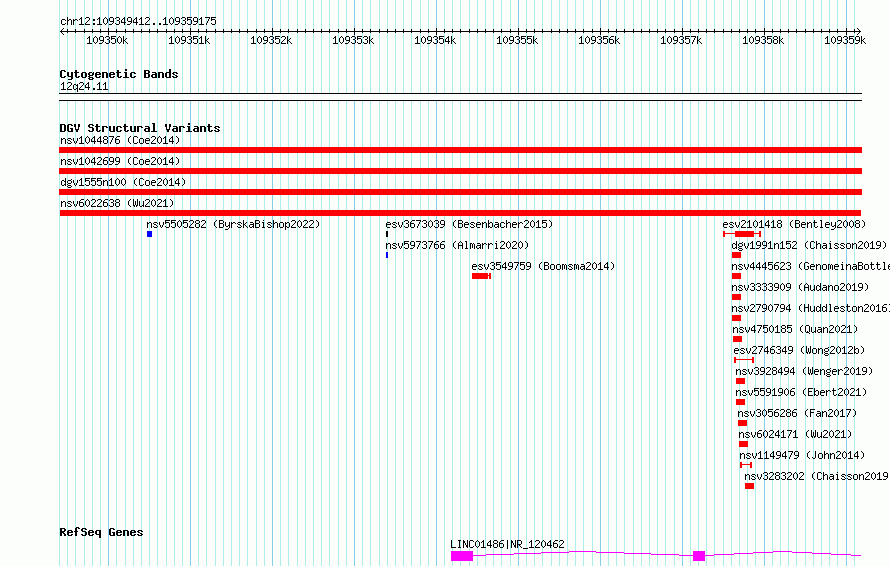Image resolution: width=890 pixels, height=566 pixels.
Task: Open nsv3333909 (Audano2019) variant label
Action: 800,287
